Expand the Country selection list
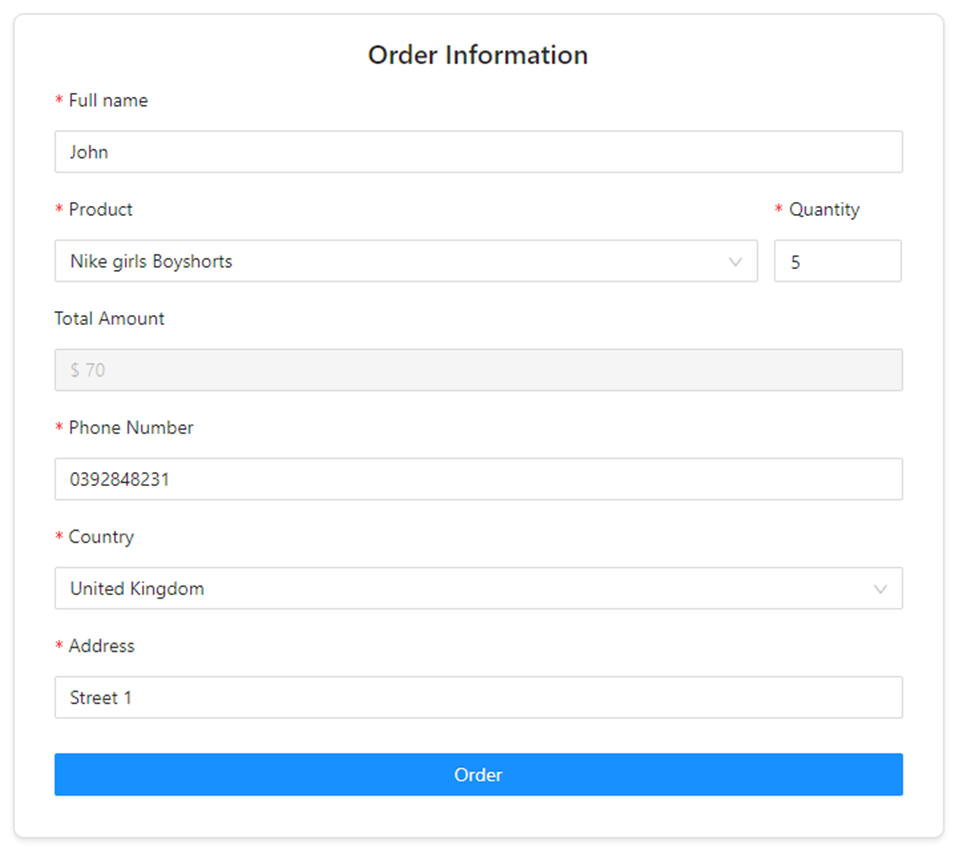The image size is (975, 861). coord(478,588)
